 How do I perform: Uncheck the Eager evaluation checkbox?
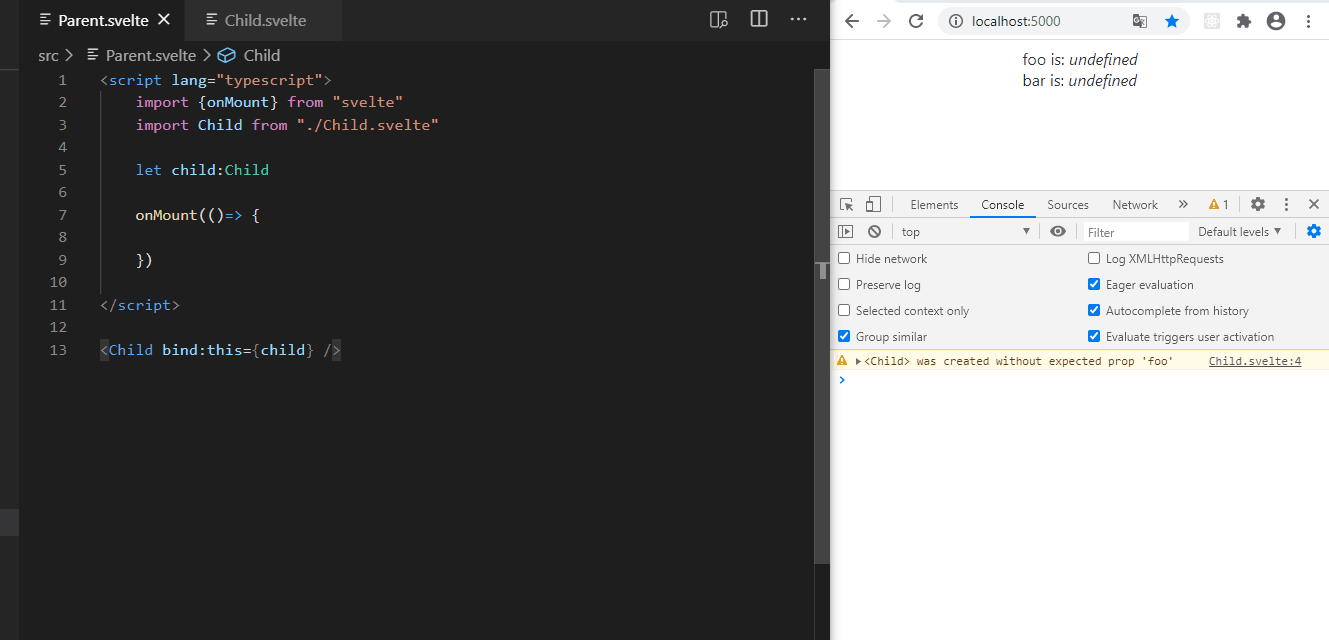click(x=1094, y=284)
